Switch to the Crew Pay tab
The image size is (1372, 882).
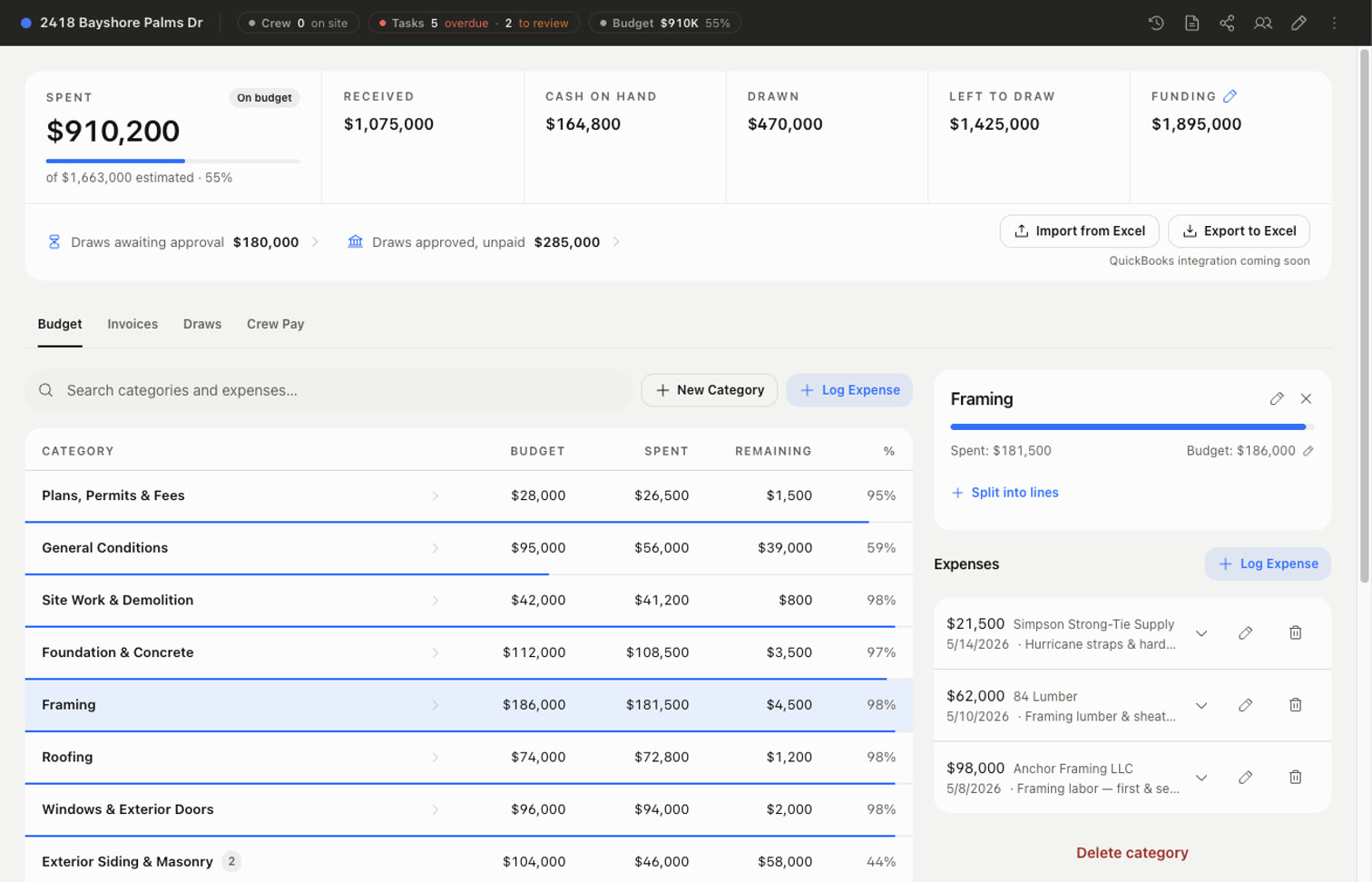(x=275, y=324)
